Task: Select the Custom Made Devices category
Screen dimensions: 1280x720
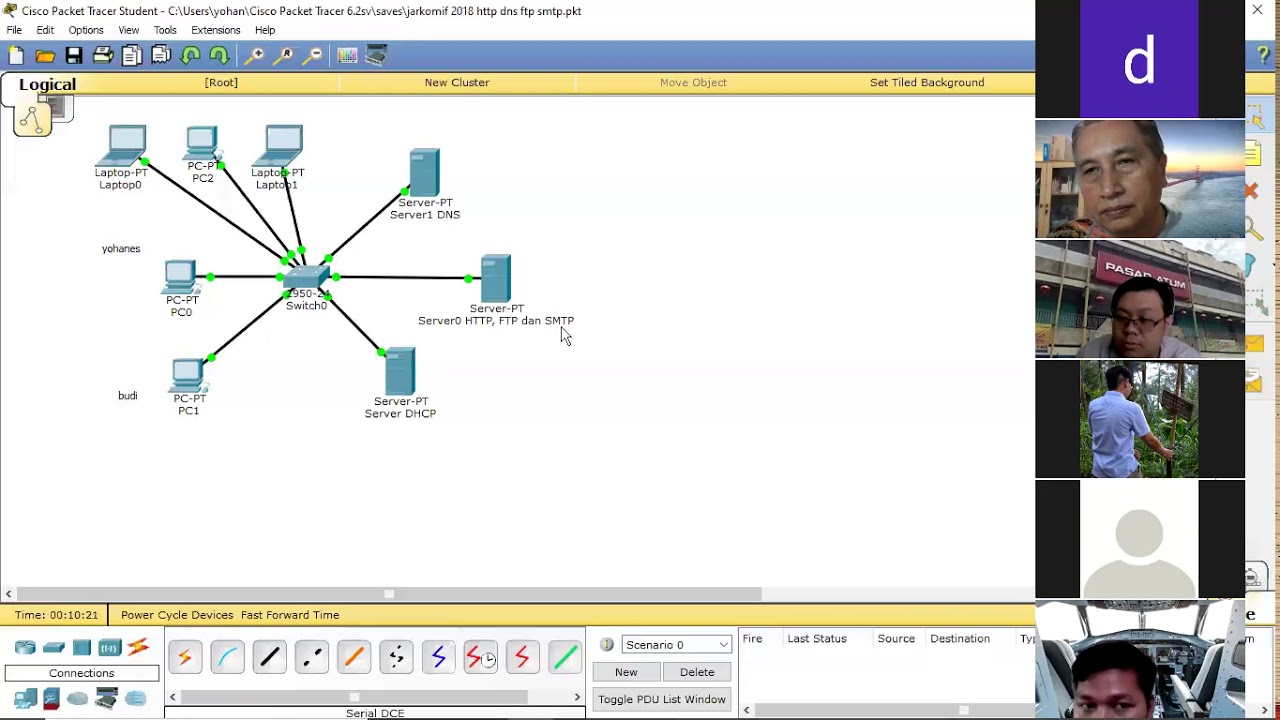Action: click(106, 698)
